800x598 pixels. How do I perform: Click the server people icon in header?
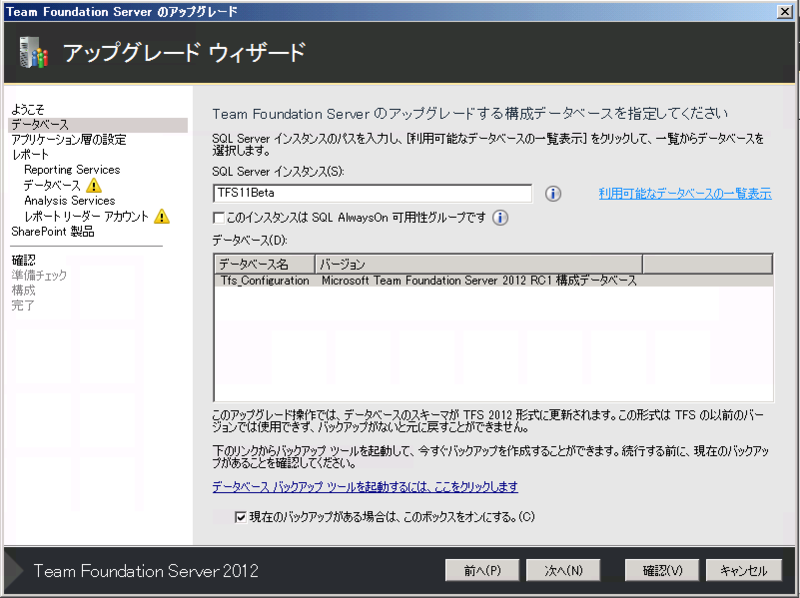[33, 53]
